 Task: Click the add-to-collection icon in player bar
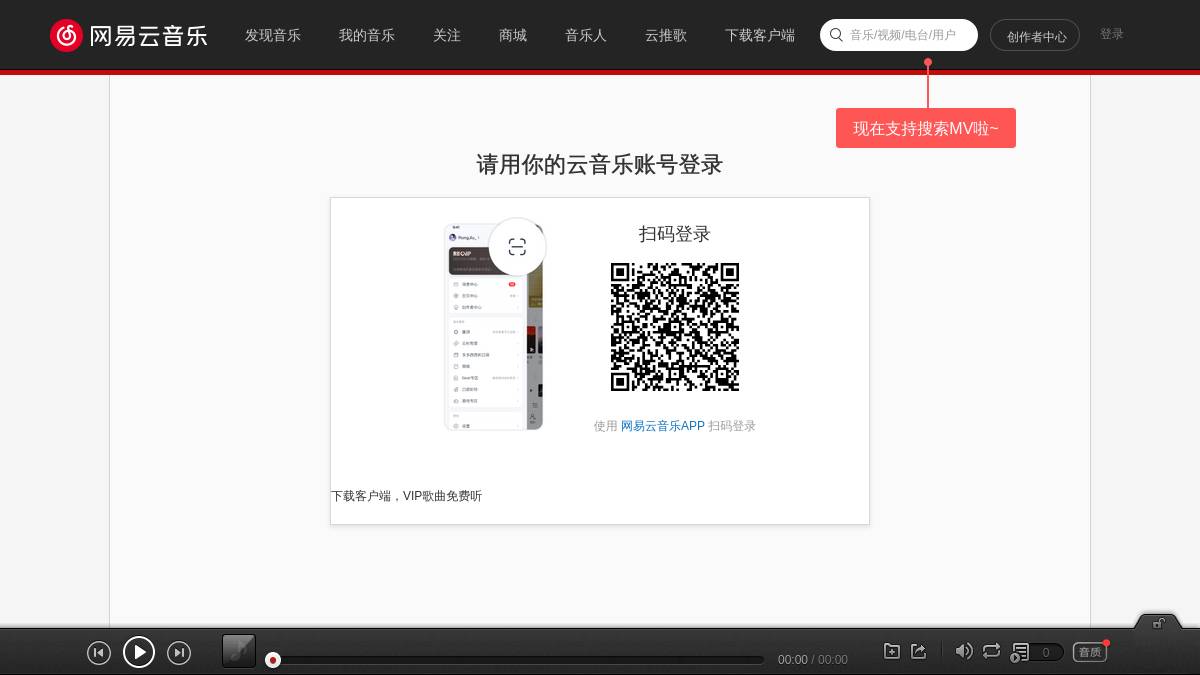892,650
